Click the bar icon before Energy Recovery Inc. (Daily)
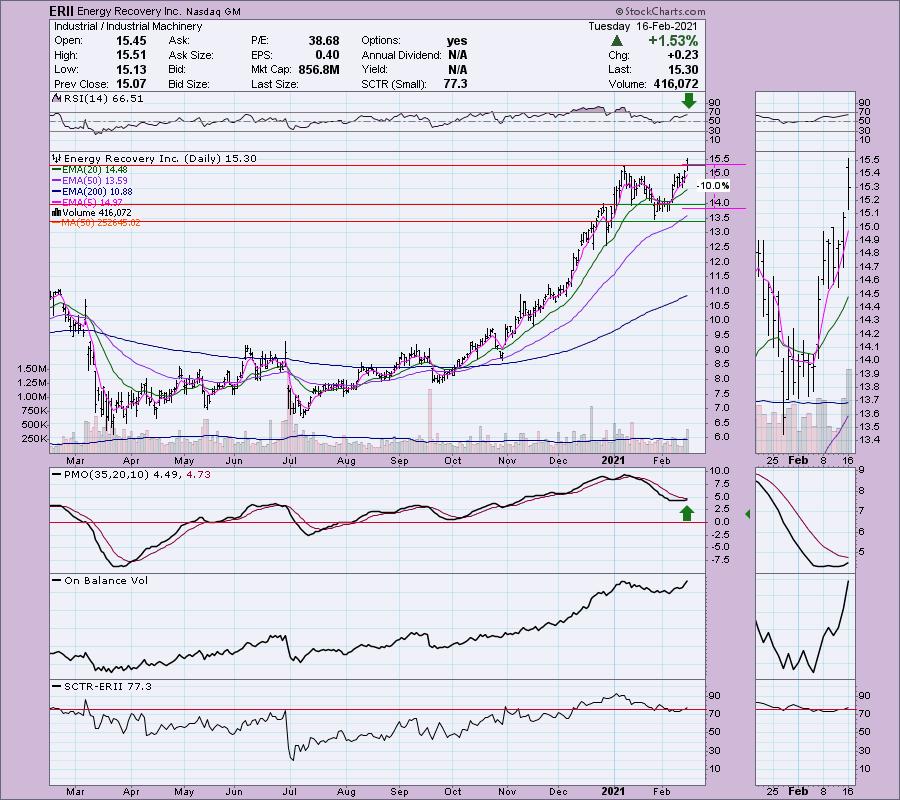 (57, 158)
